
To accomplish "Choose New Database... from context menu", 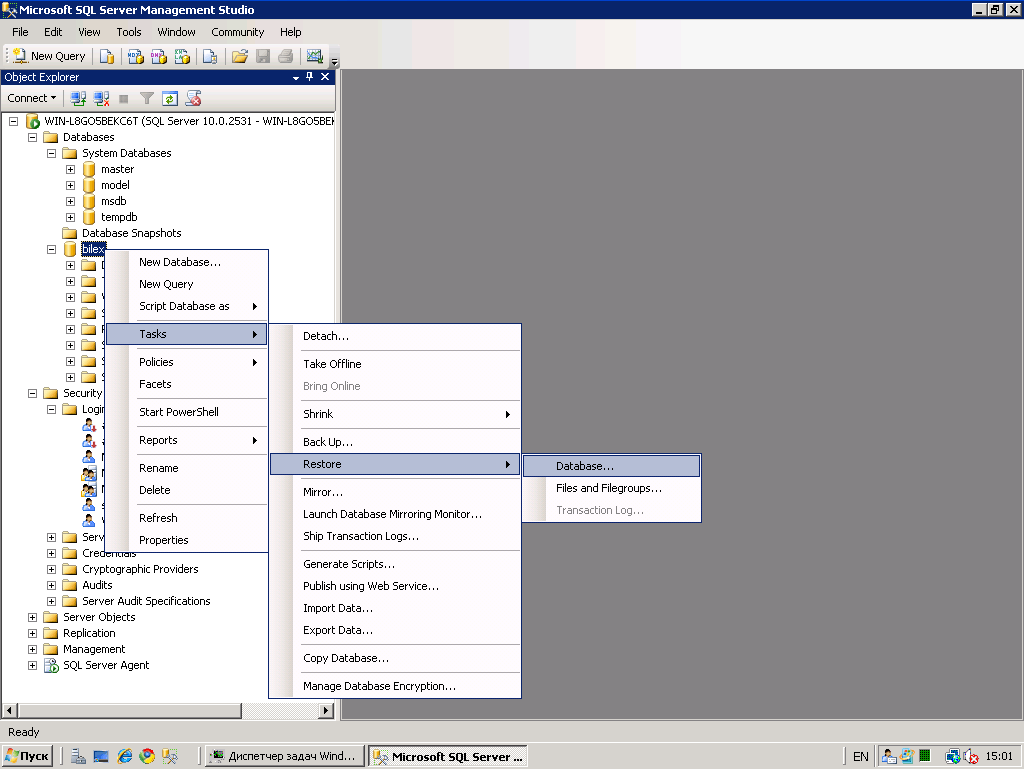I will click(x=187, y=262).
